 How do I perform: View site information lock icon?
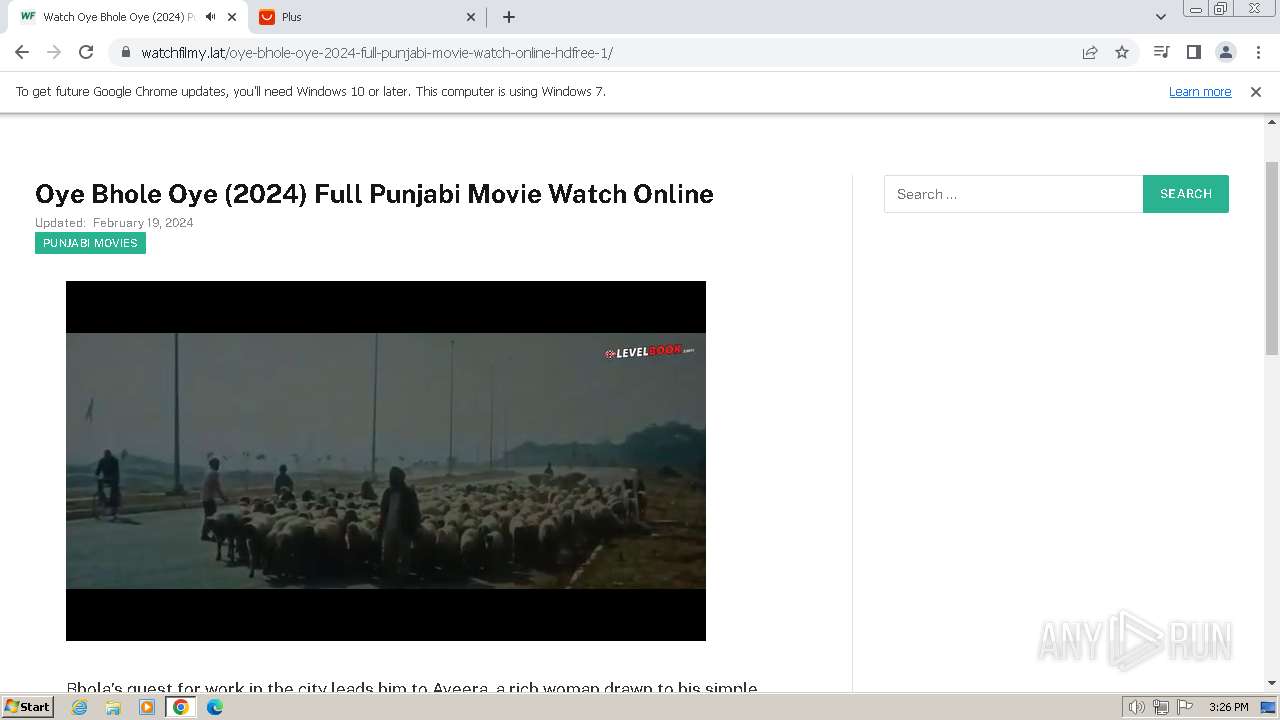pyautogui.click(x=126, y=52)
